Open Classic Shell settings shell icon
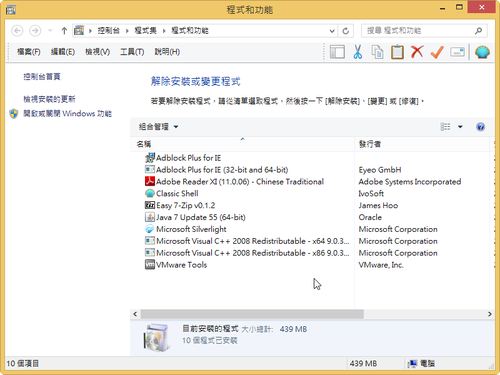The width and height of the screenshot is (500, 375). (482, 52)
